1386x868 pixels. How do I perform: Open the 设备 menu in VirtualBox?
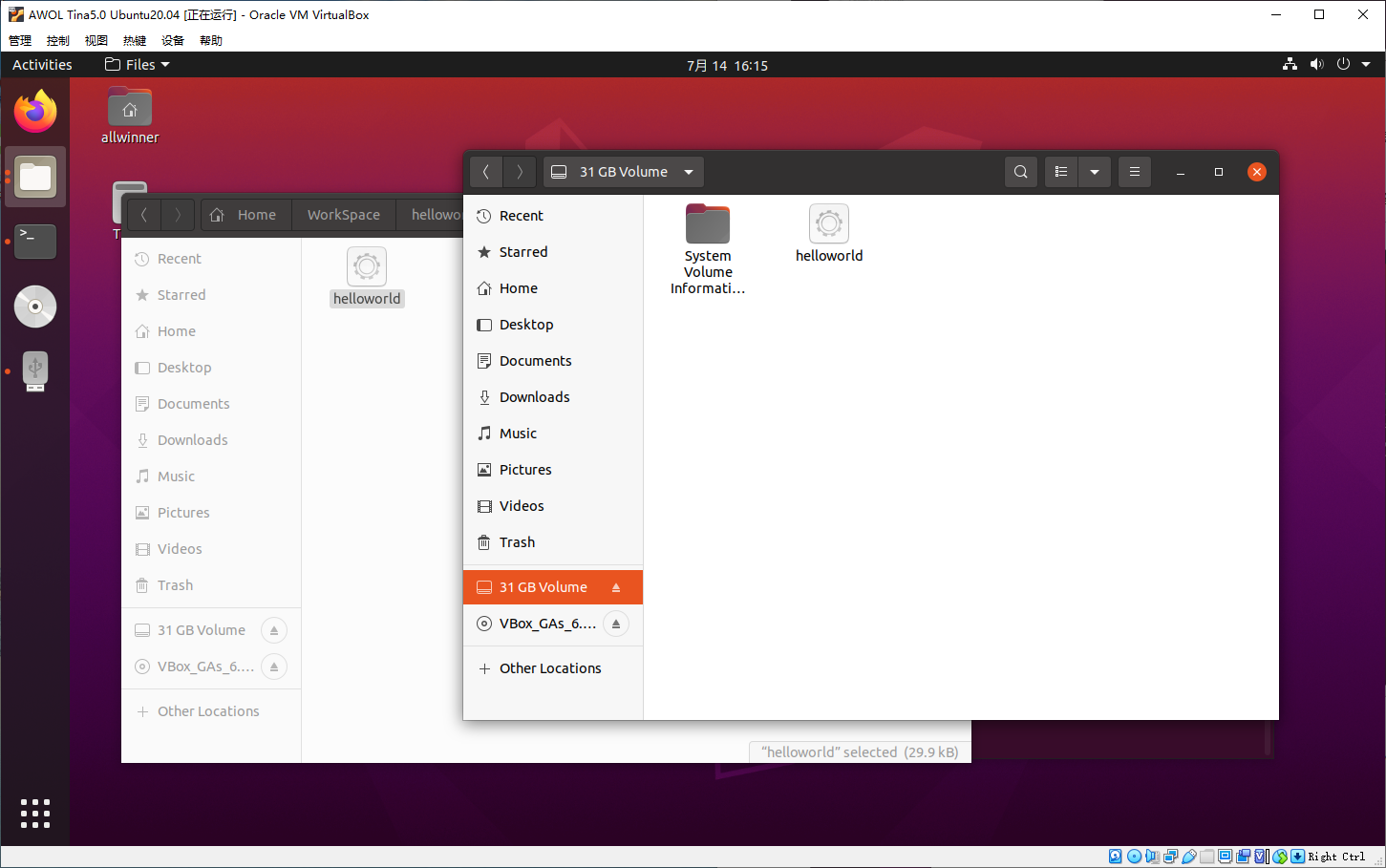tap(172, 39)
